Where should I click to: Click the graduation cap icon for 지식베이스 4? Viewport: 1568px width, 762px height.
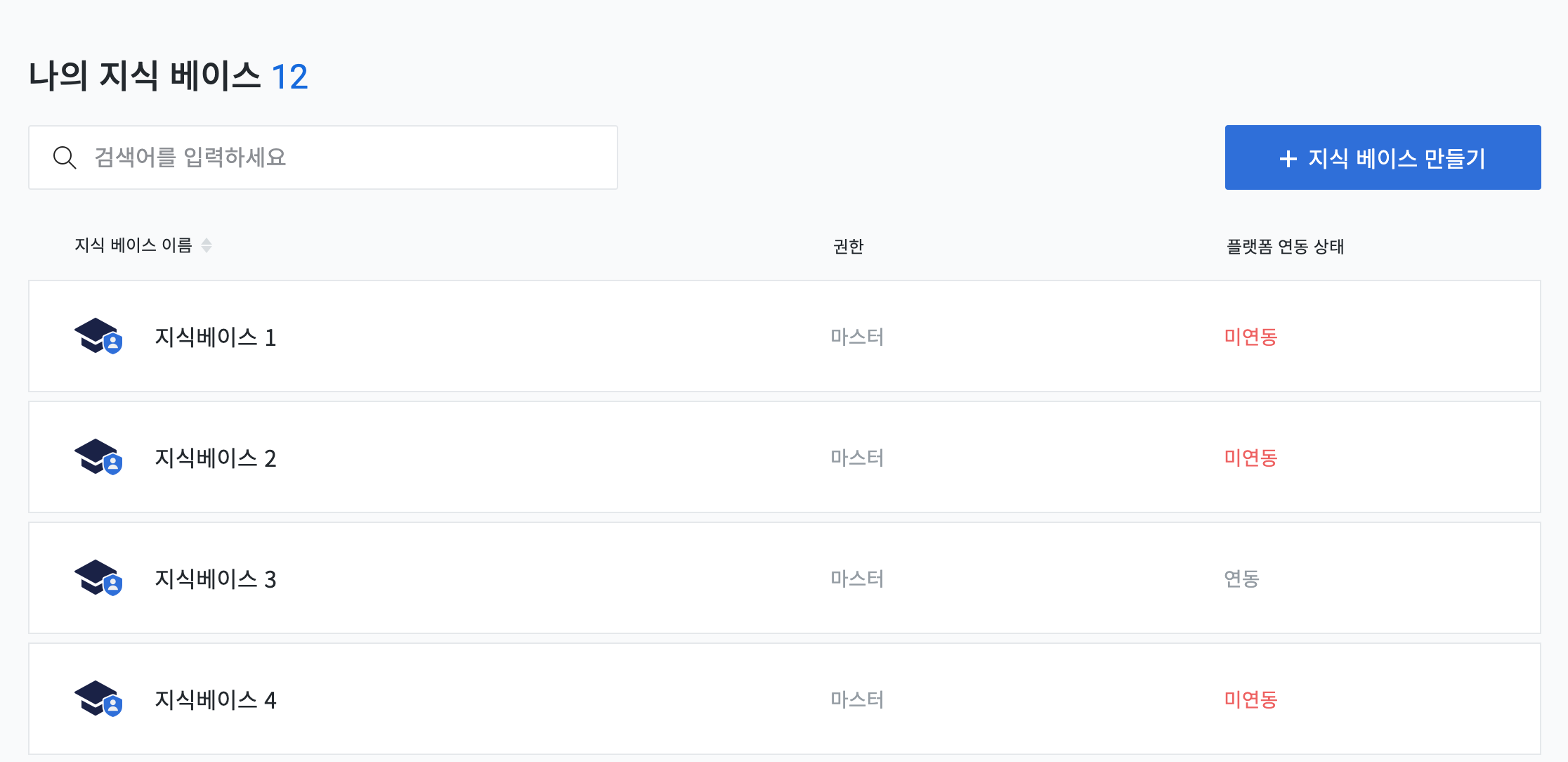click(x=98, y=699)
